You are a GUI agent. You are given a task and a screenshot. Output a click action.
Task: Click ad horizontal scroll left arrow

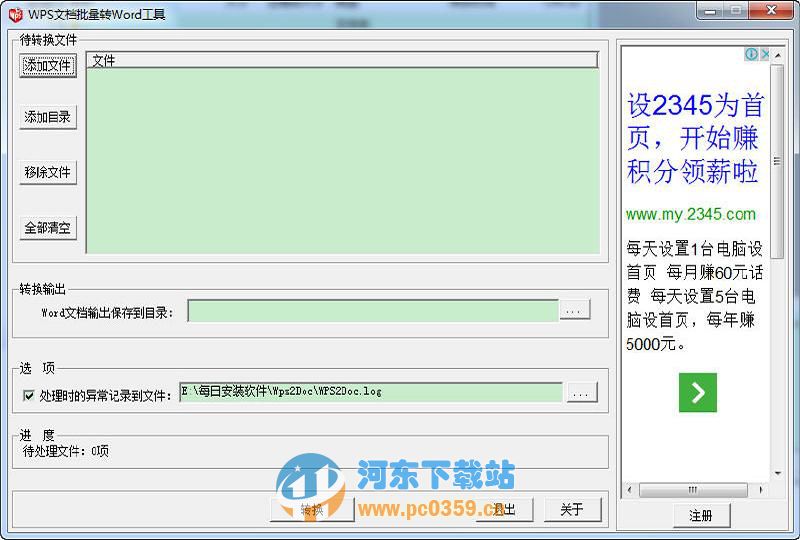pos(630,490)
